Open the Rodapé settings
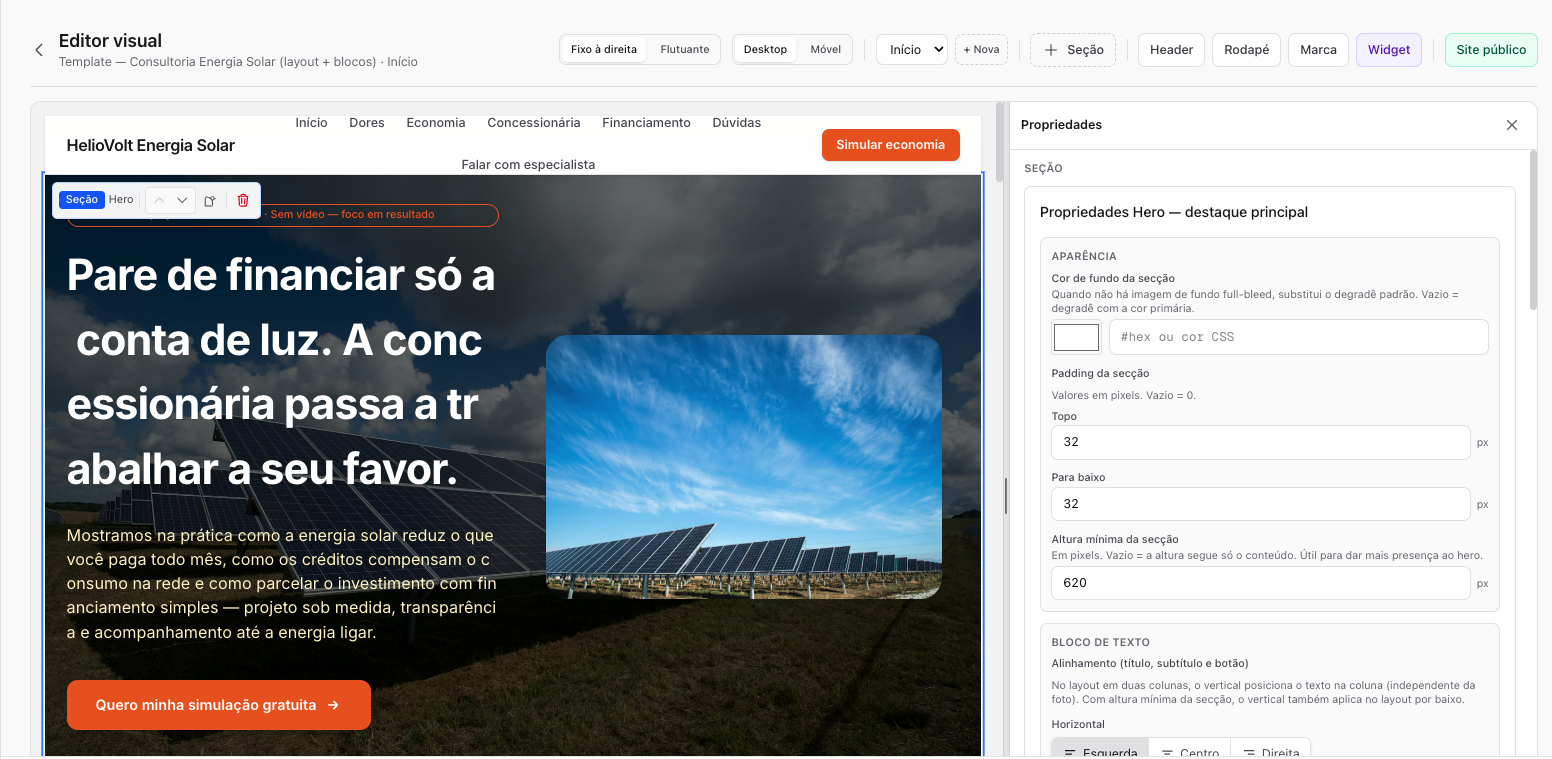Viewport: 1552px width, 759px height. point(1246,50)
